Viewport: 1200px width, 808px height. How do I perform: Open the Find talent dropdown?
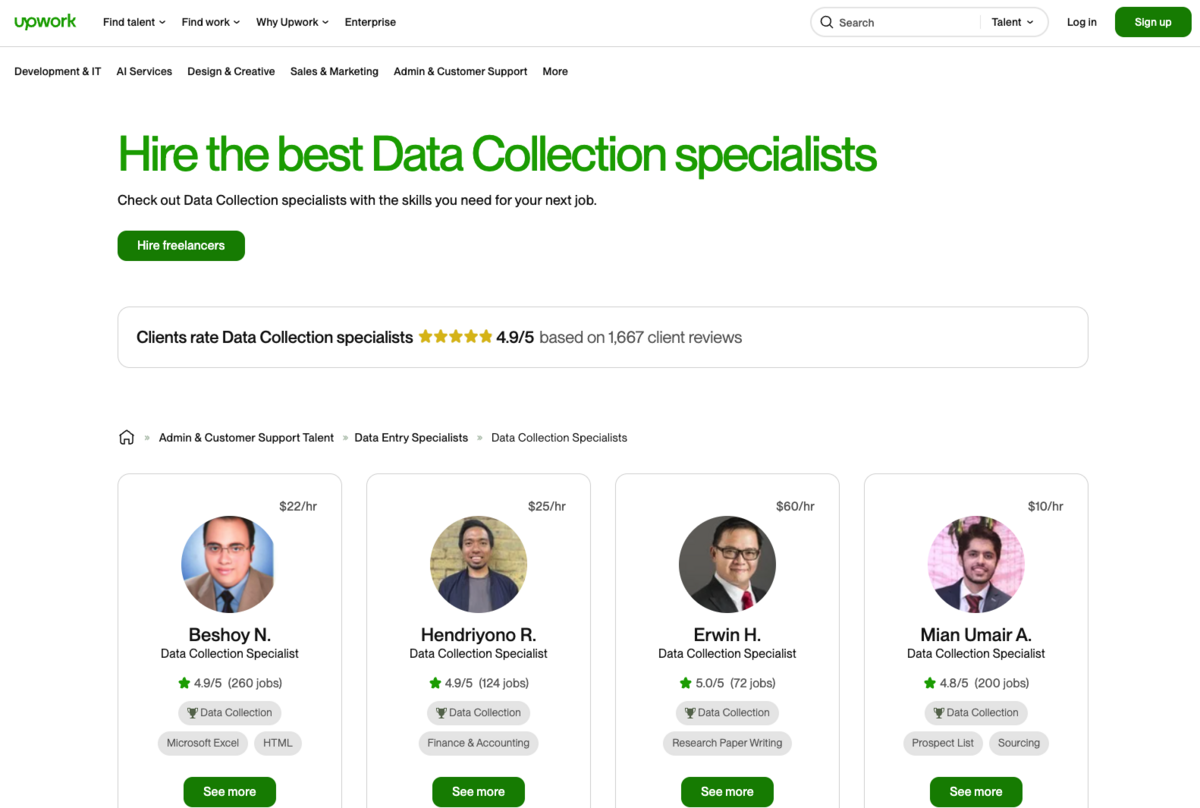pos(133,20)
